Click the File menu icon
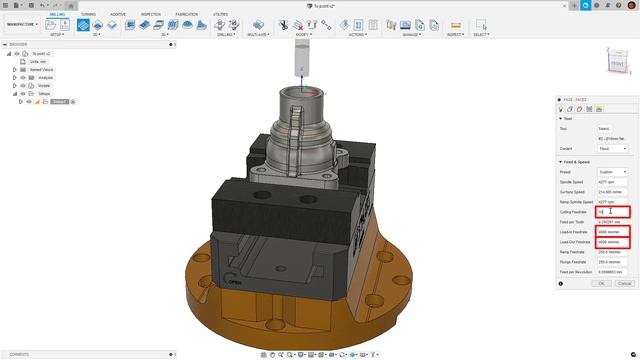640x360 pixels. pos(17,6)
